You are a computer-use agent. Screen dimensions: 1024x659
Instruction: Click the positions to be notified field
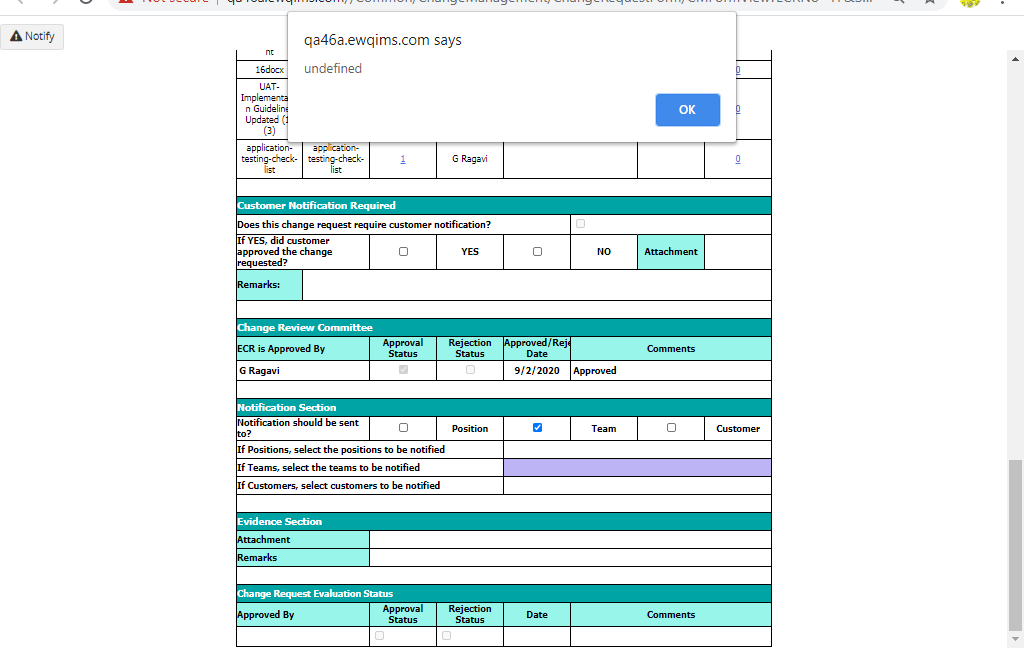[637, 449]
